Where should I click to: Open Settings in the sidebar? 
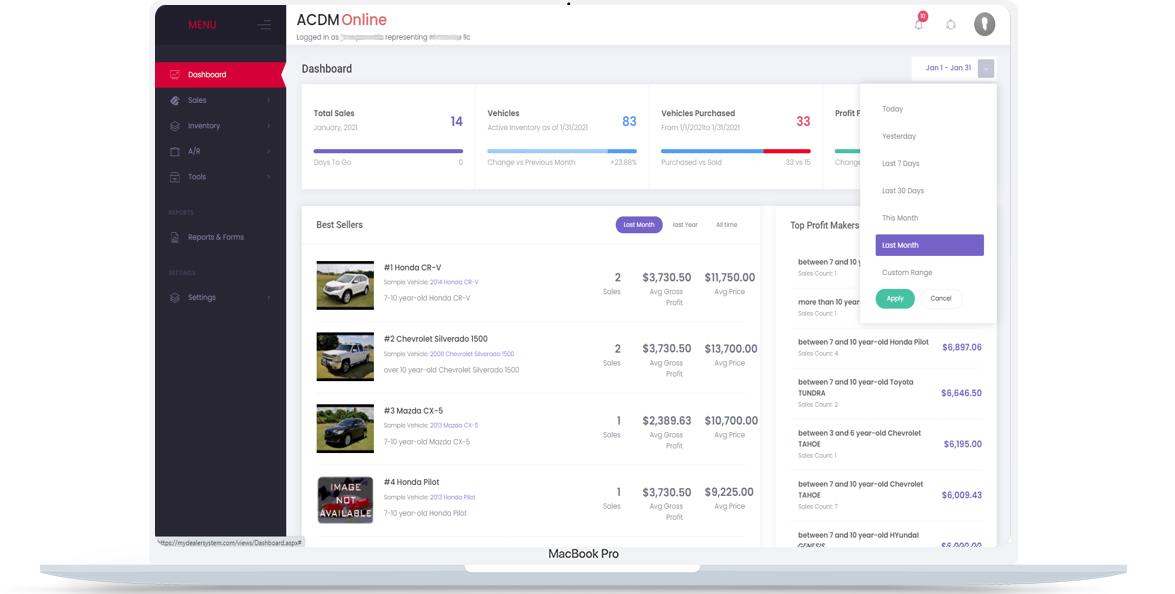tap(220, 297)
